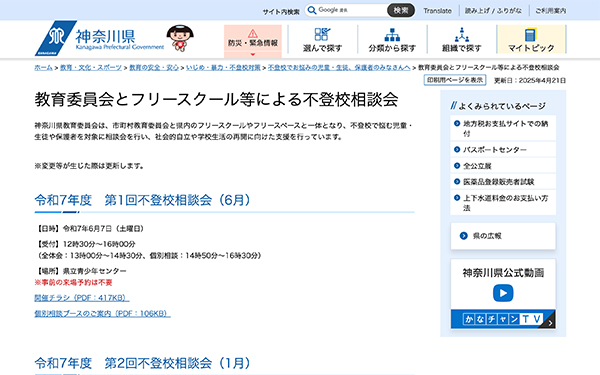Screen dimensions: 600x375
Task: Open the 個別相談ブースのご案内 PDF link
Action: [x=102, y=313]
